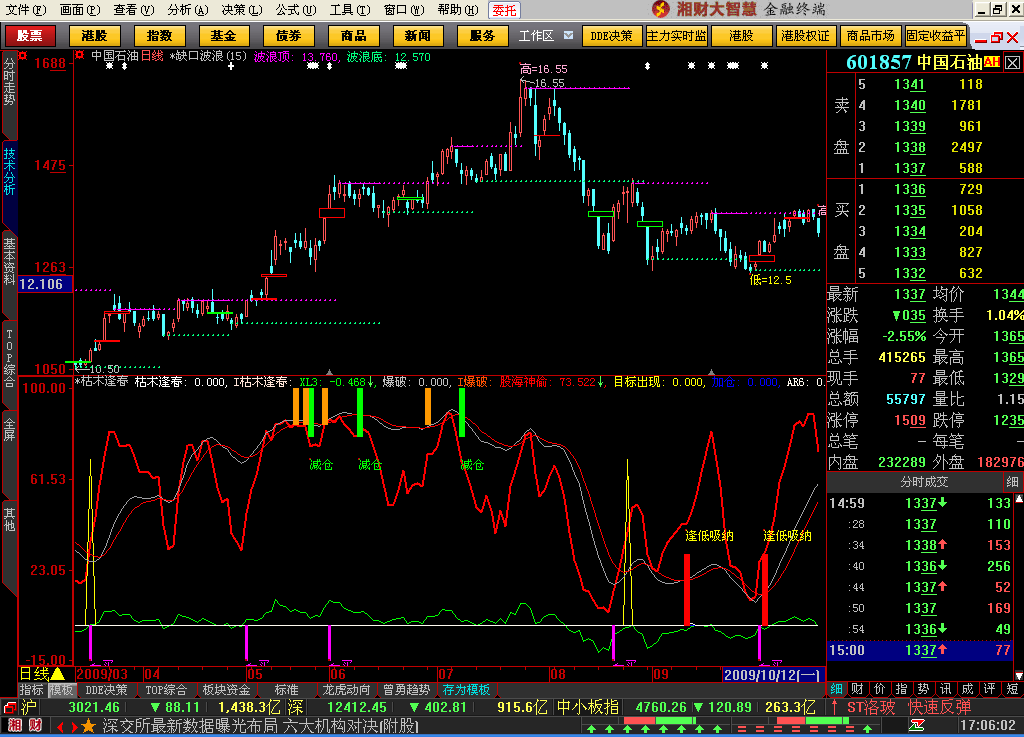This screenshot has width=1024, height=737.
Task: Select the 评 tab in quote panel
Action: [990, 689]
